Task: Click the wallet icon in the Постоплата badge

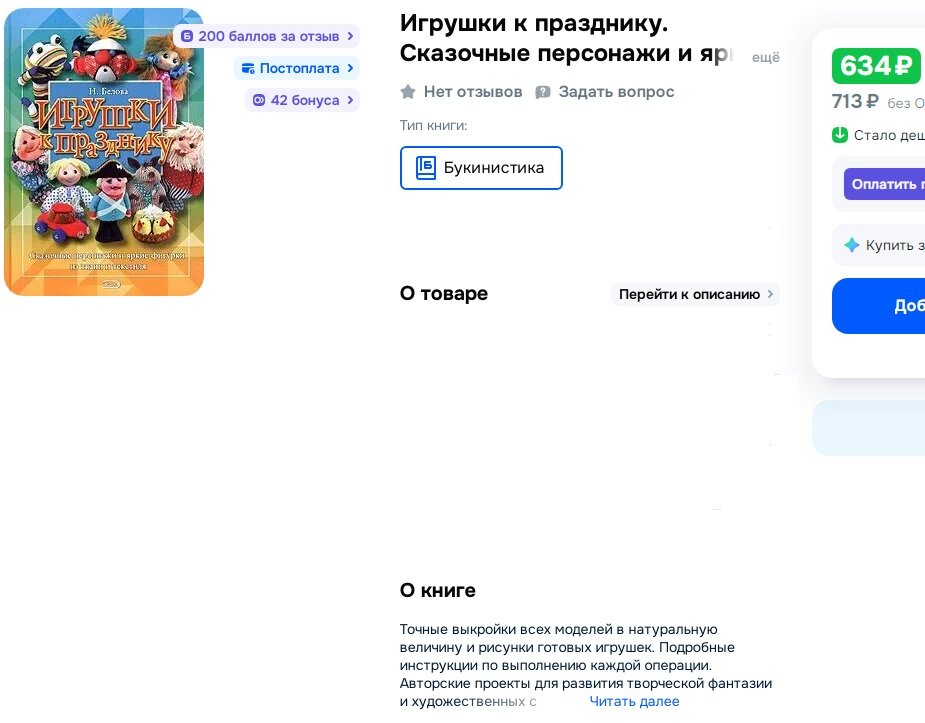Action: (x=248, y=68)
